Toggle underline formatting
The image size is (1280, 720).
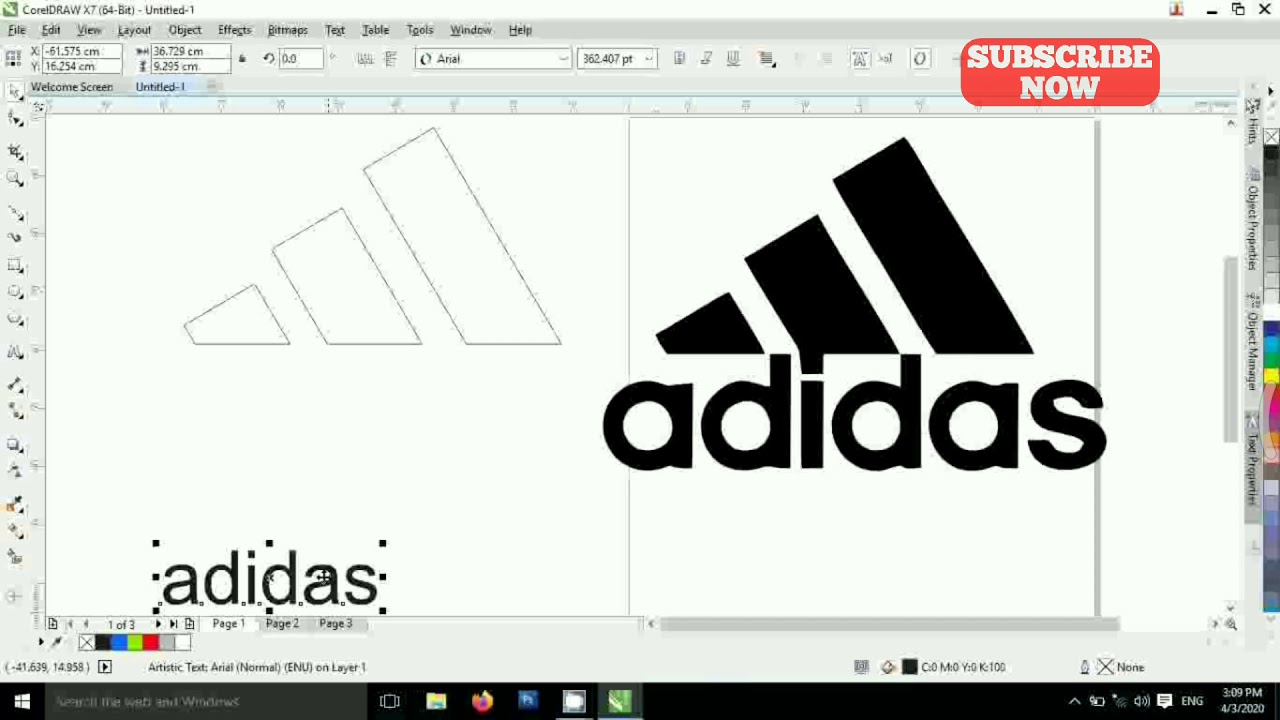(733, 59)
